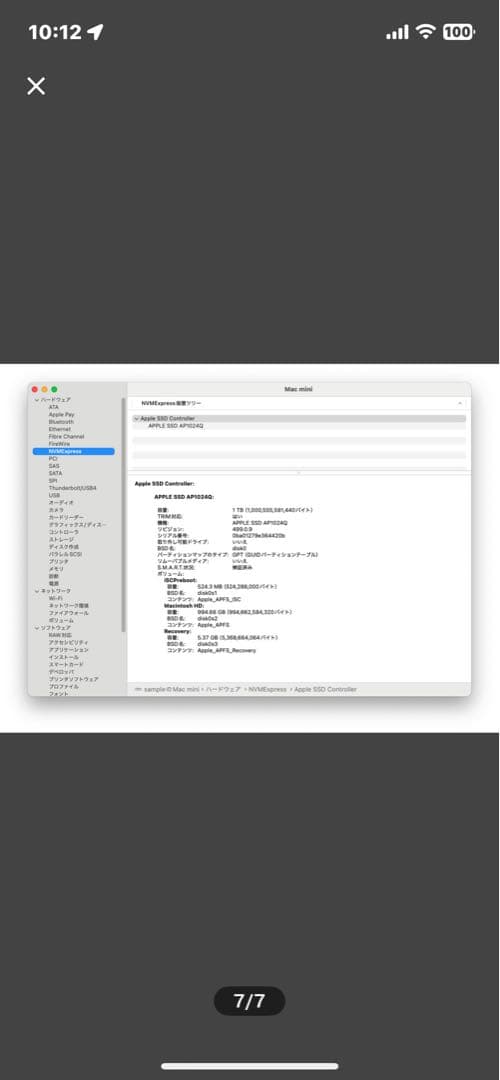Click the disk0s1 BSD name
The height and width of the screenshot is (1080, 500).
click(x=207, y=593)
